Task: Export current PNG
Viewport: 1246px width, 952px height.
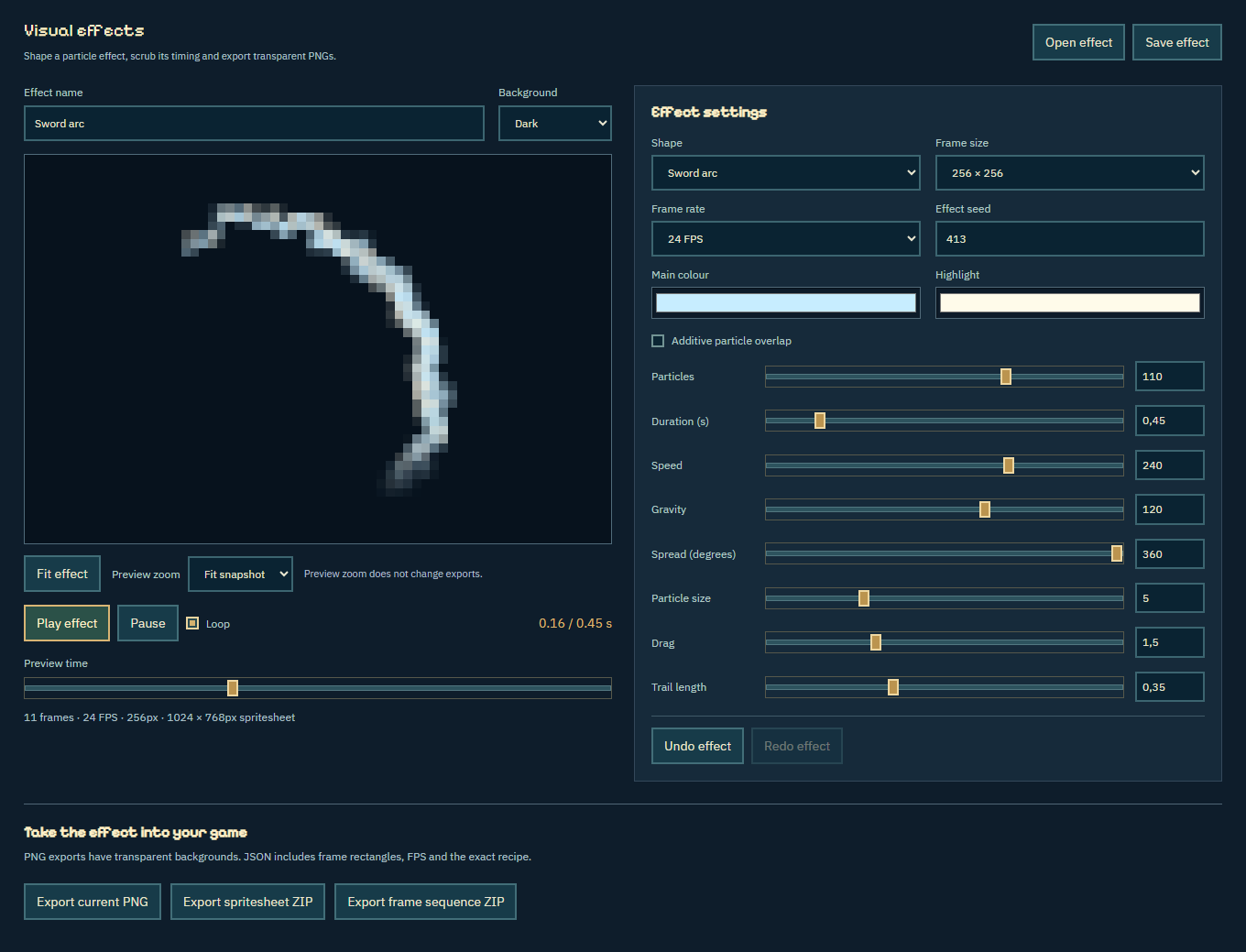Action: pyautogui.click(x=93, y=902)
